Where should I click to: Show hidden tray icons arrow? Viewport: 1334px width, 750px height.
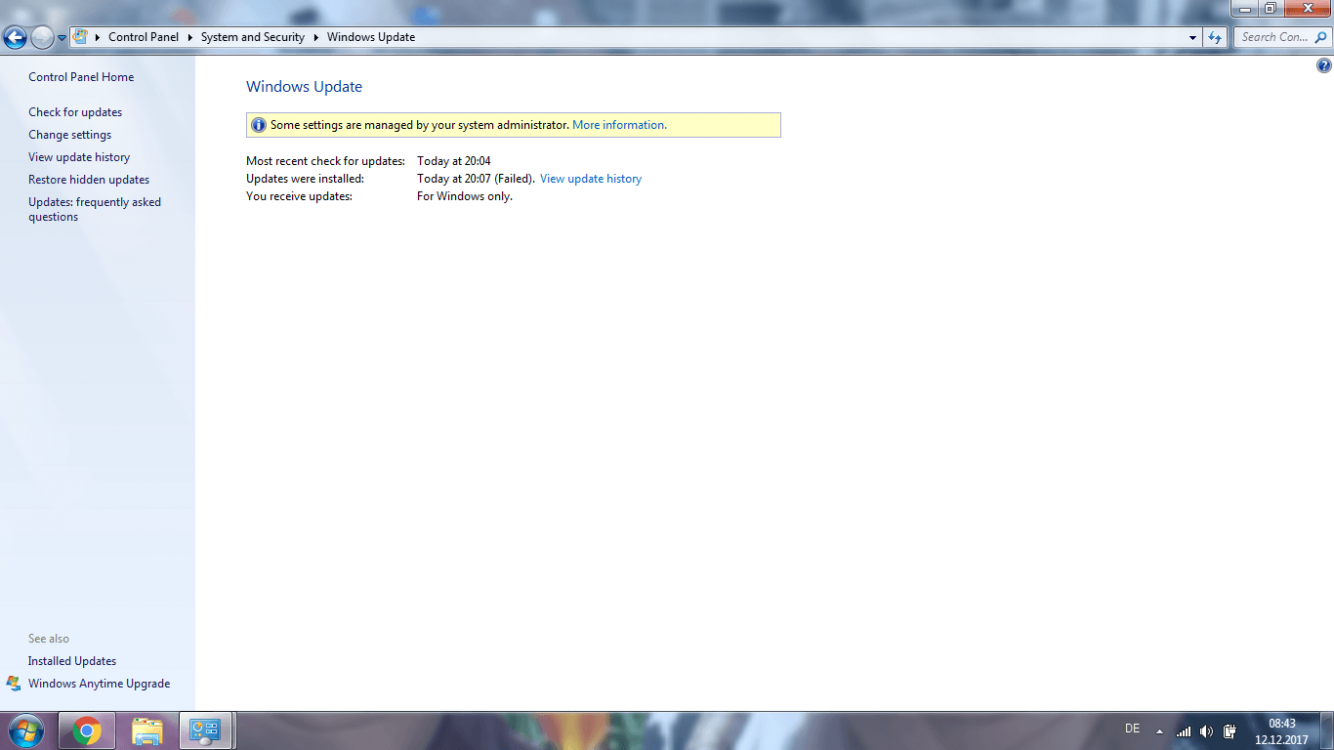(1159, 731)
